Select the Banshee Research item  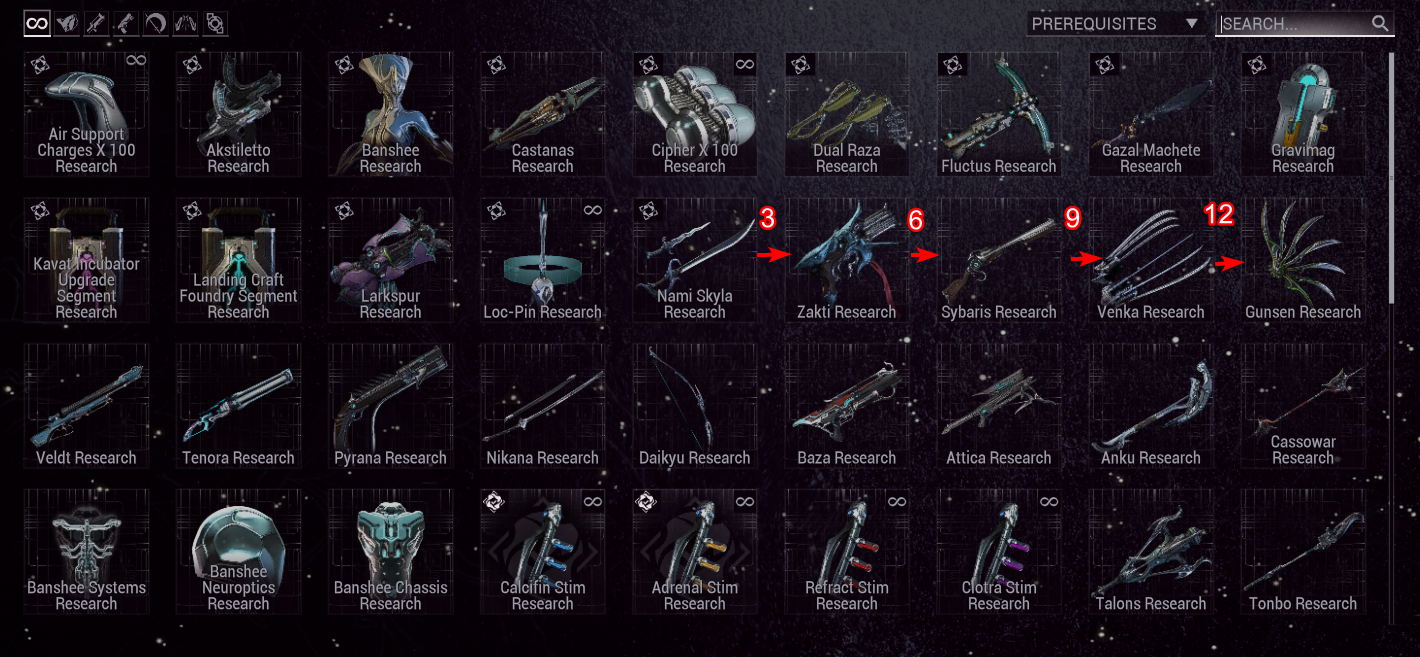tap(390, 114)
